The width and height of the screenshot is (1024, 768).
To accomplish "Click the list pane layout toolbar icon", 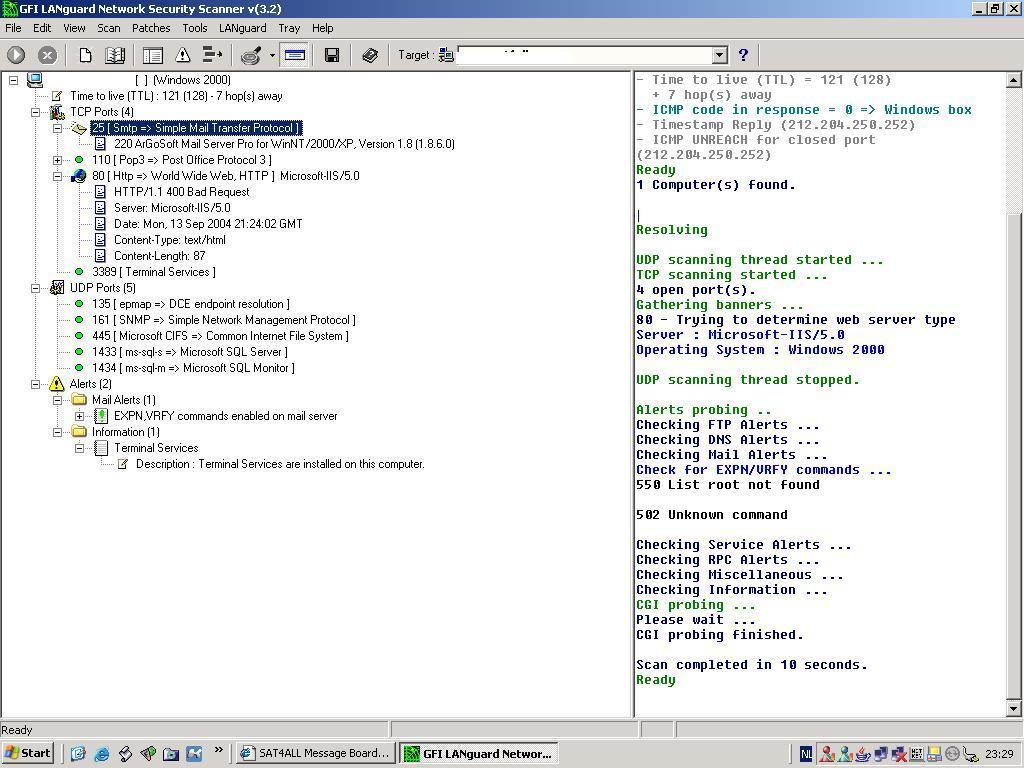I will (153, 56).
